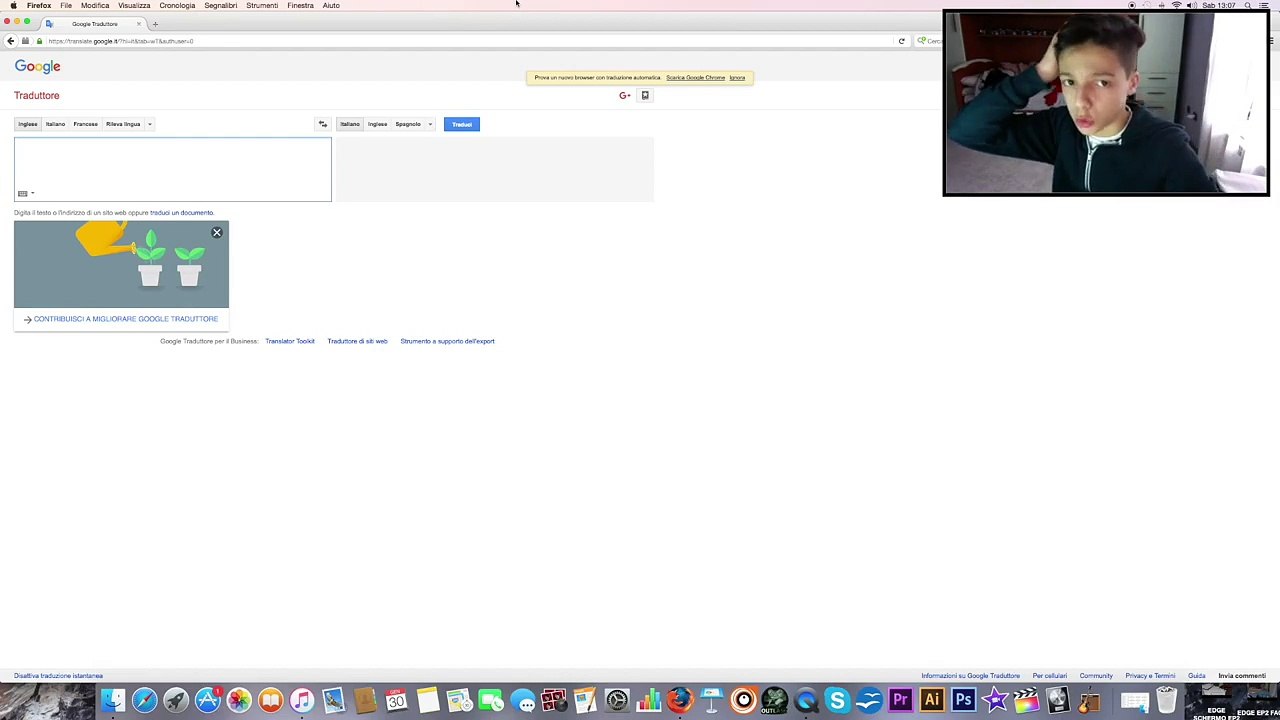Screen dimensions: 1280x720
Task: Launch Safari from the Dock
Action: pos(144,700)
